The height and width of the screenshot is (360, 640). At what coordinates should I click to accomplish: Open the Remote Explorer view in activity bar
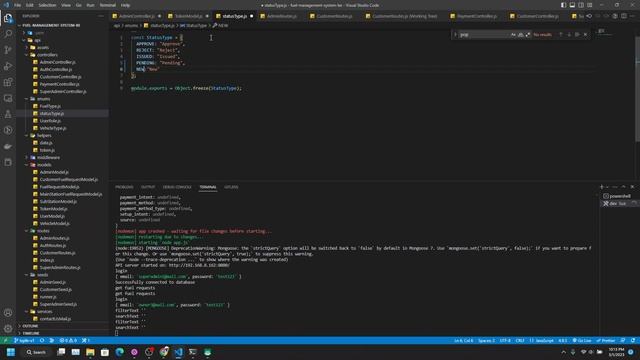pyautogui.click(x=8, y=98)
